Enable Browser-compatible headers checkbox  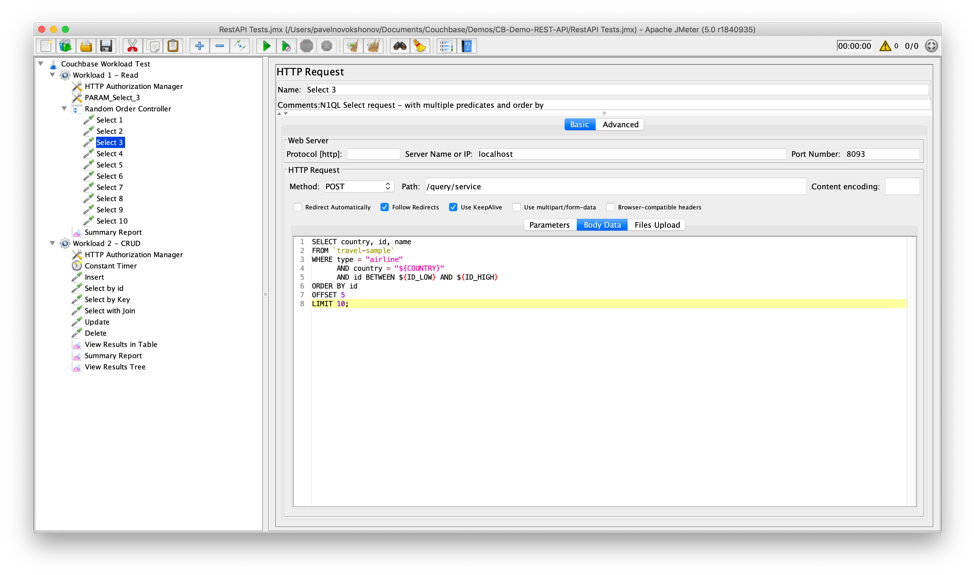(610, 207)
